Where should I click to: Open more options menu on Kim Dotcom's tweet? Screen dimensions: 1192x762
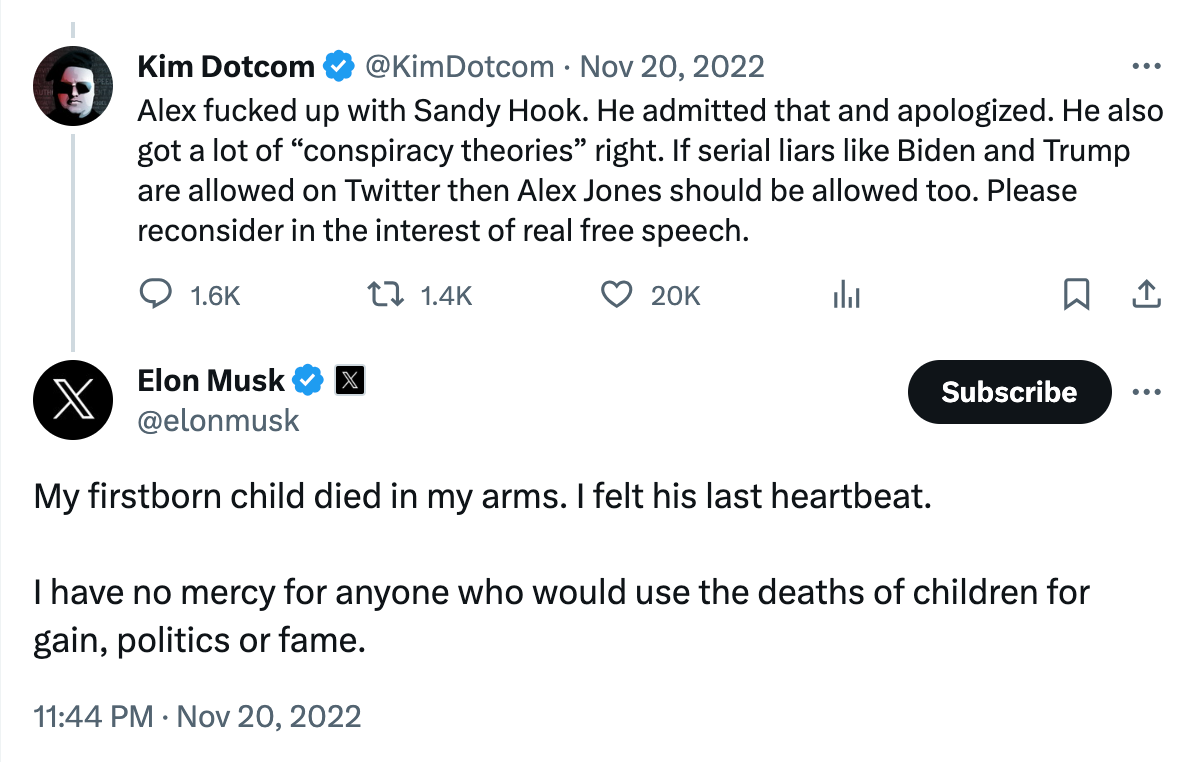(x=1144, y=67)
